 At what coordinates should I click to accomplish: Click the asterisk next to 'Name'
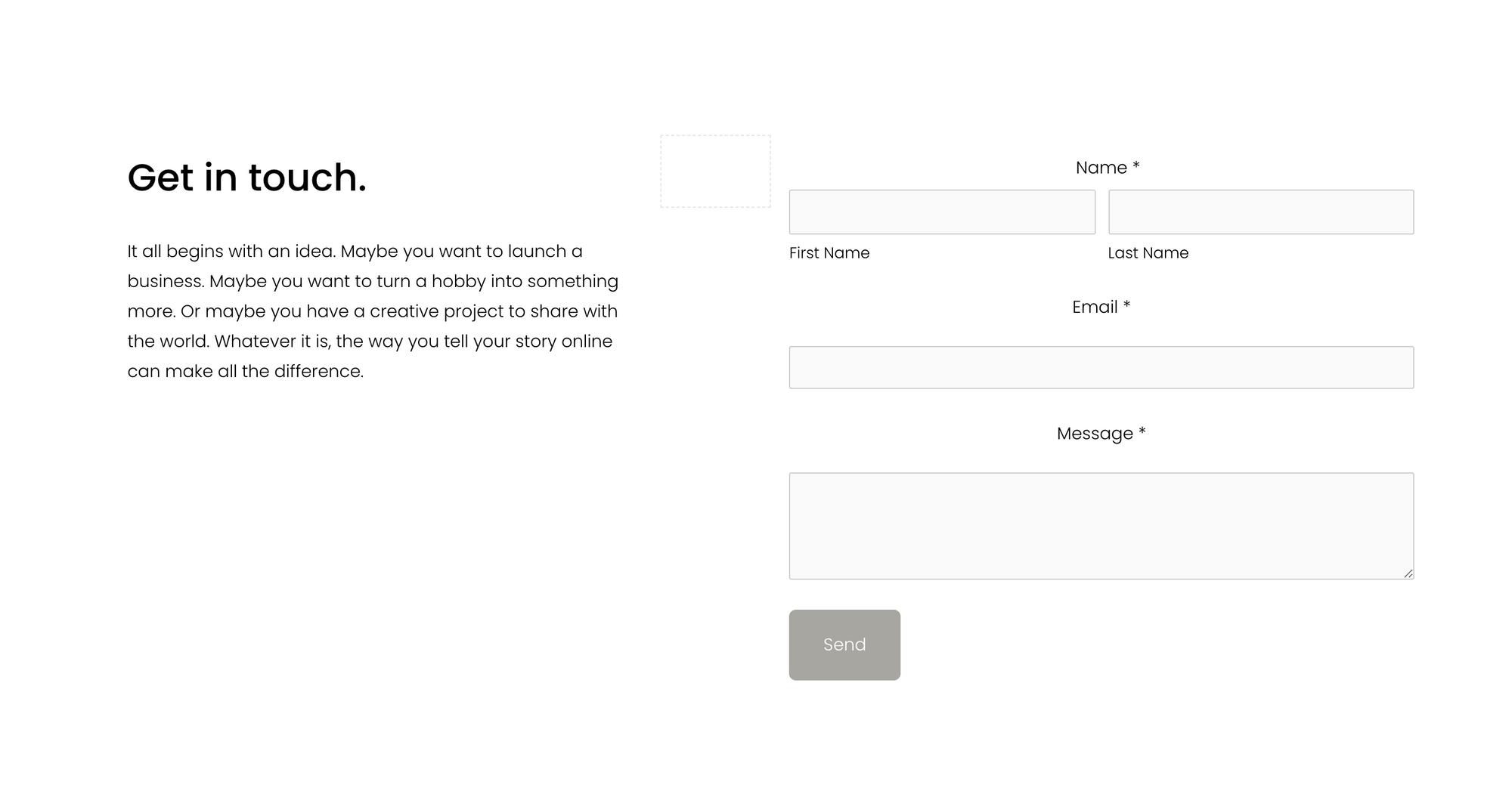click(x=1136, y=166)
